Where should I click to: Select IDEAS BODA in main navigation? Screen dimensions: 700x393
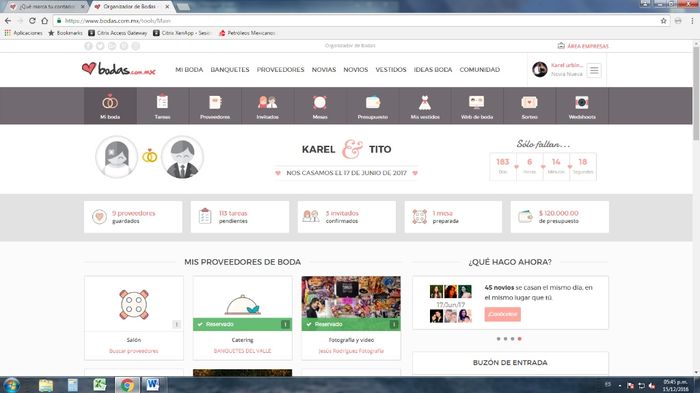point(433,70)
